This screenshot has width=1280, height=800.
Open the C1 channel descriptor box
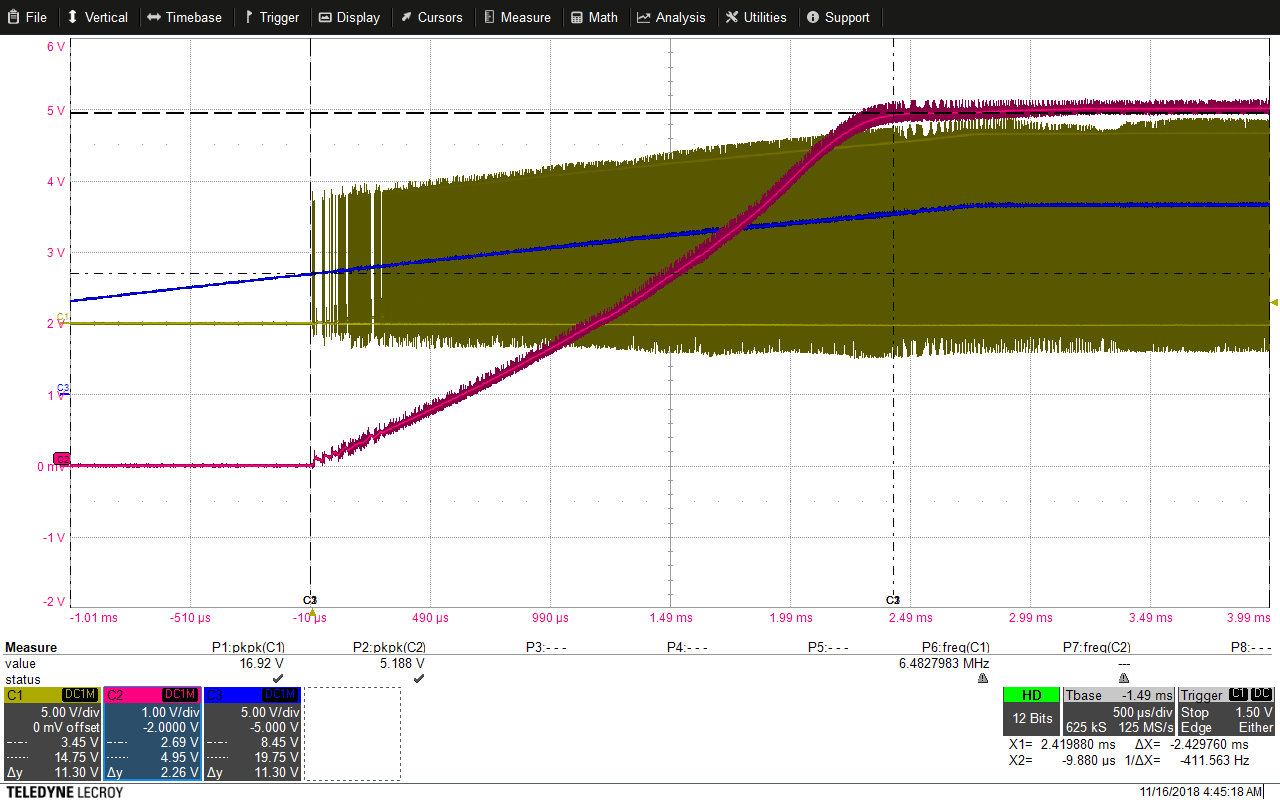pyautogui.click(x=52, y=733)
